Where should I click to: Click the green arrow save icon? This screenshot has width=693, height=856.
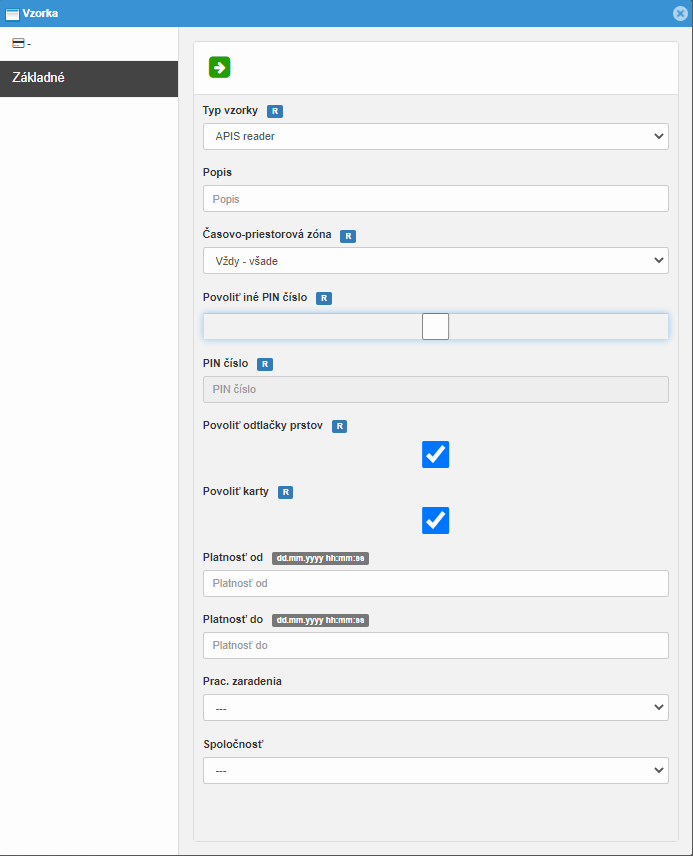click(220, 67)
